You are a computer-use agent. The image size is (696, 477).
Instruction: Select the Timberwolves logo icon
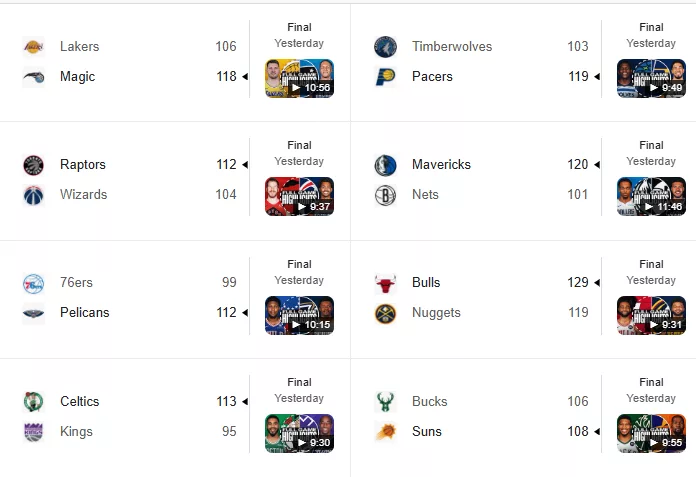click(385, 47)
